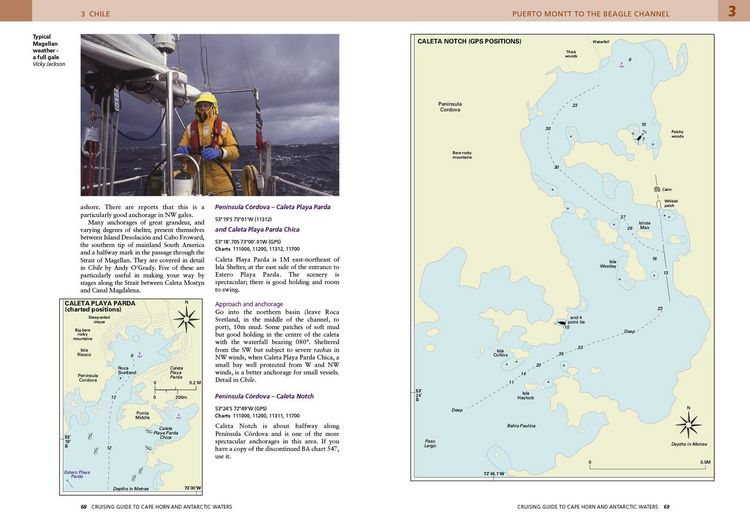Click the boat symbol near Patchy woods

click(x=640, y=137)
